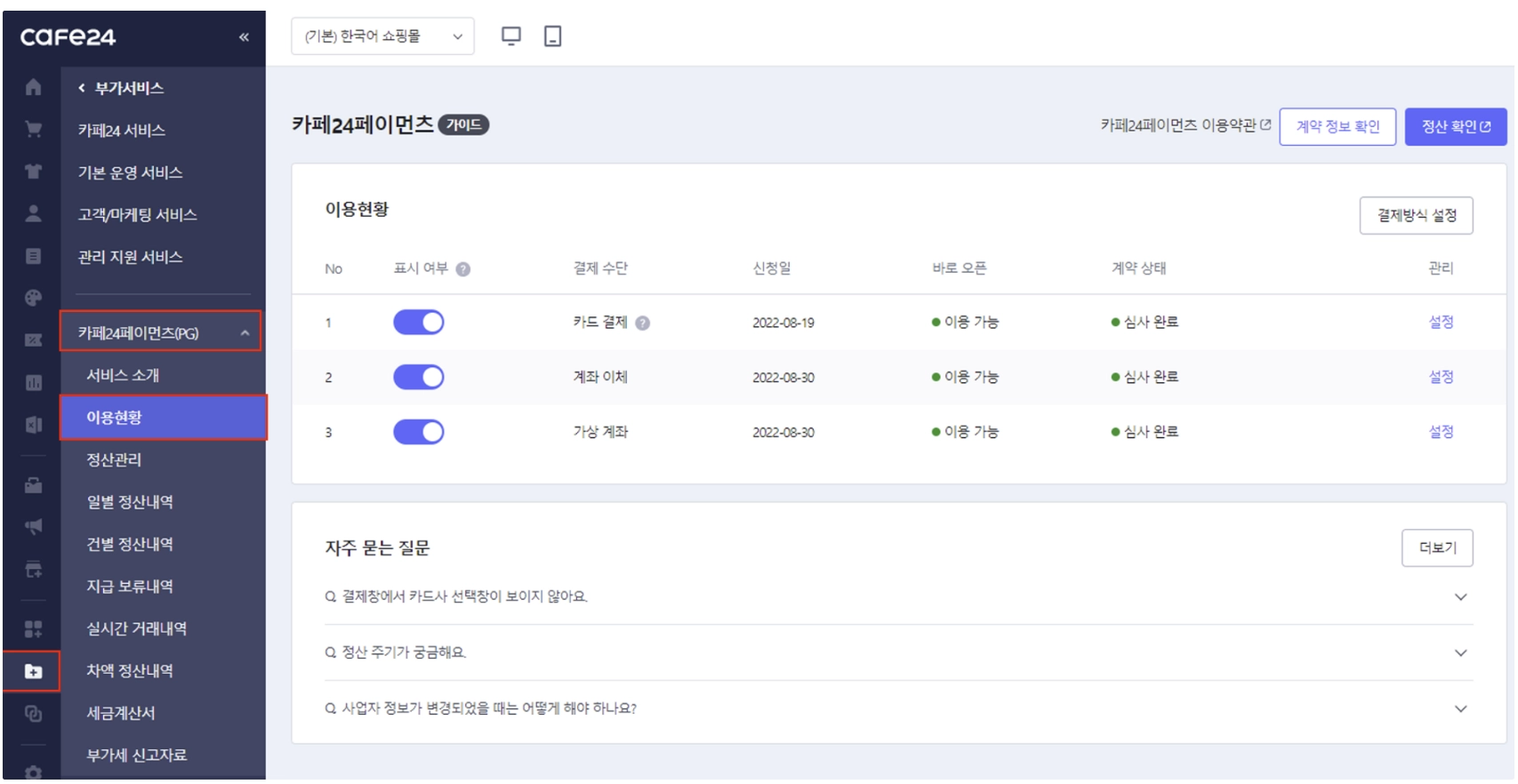The image size is (1518, 784).
Task: Go back via the 부가서비스 chevron
Action: [82, 88]
